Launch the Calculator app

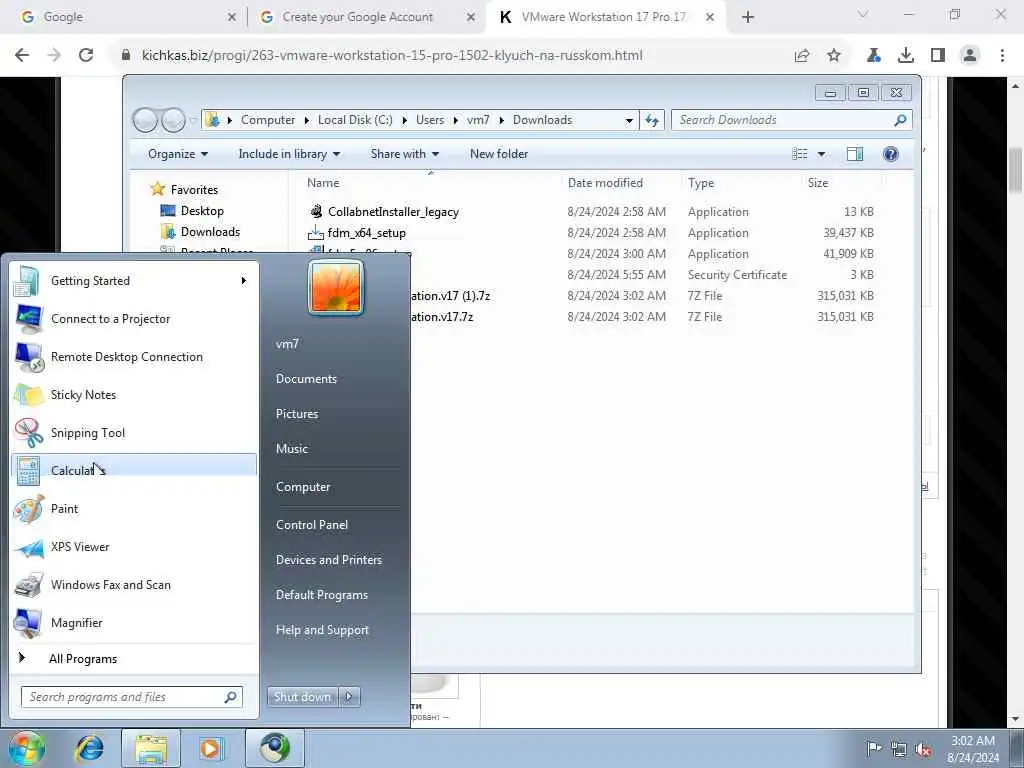(134, 470)
